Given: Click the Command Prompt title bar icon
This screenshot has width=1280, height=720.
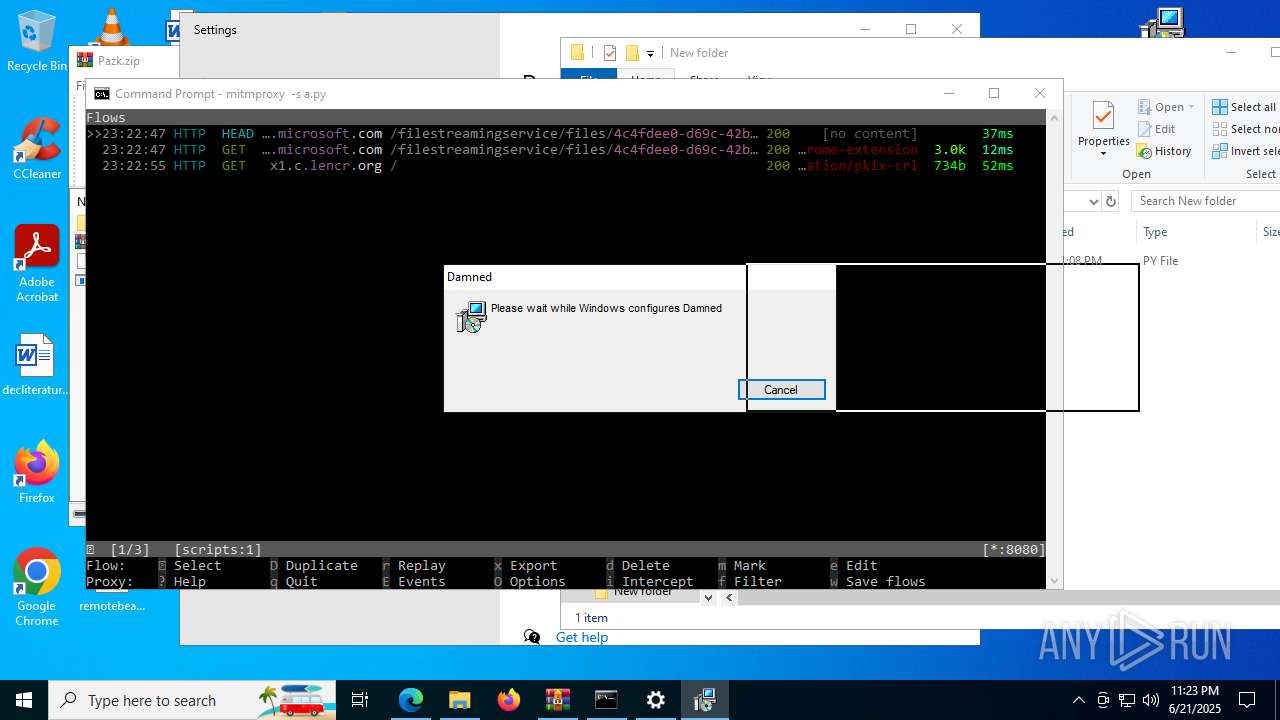Looking at the screenshot, I should click(102, 94).
